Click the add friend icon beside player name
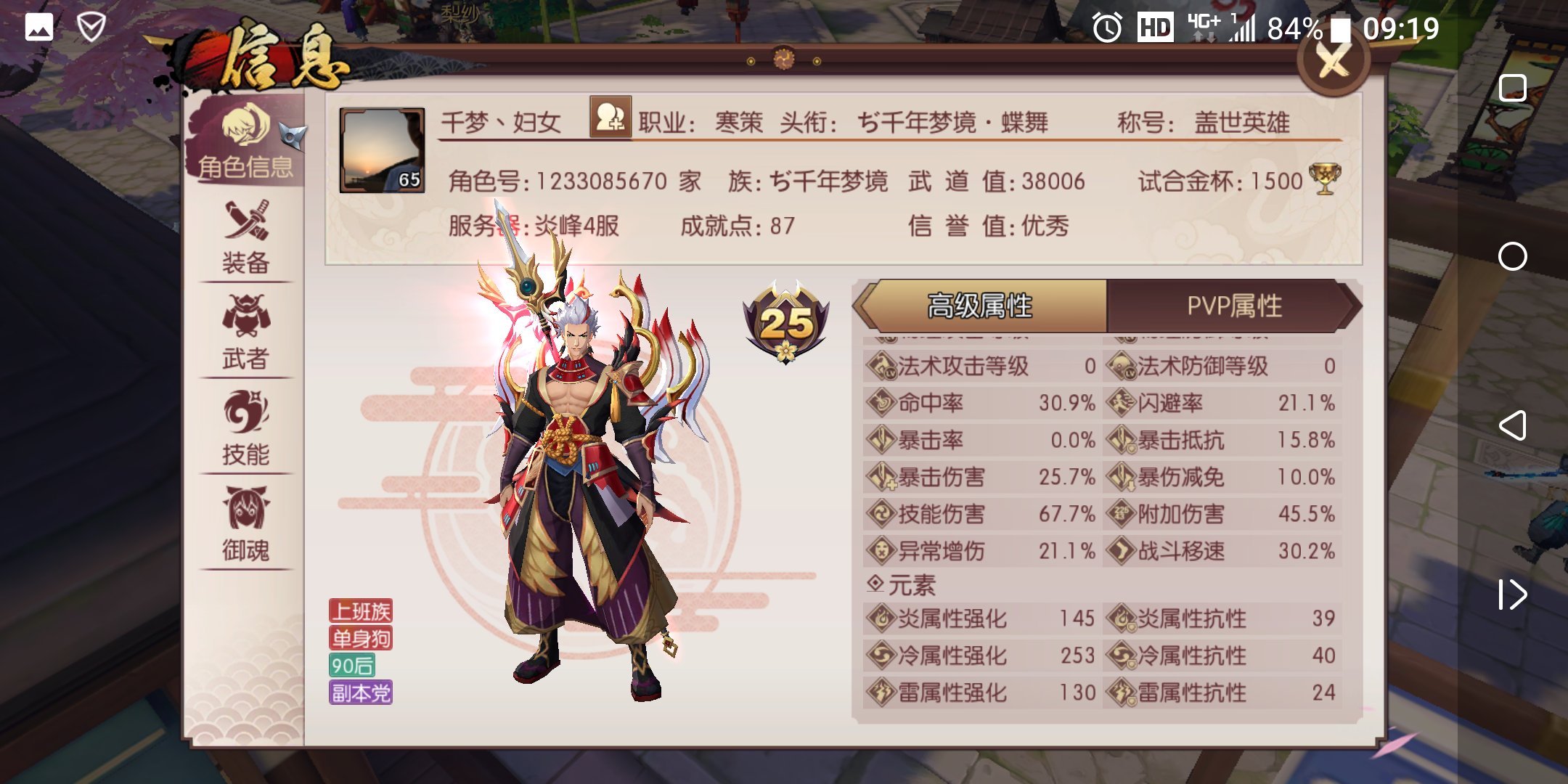Image resolution: width=1568 pixels, height=784 pixels. [610, 117]
